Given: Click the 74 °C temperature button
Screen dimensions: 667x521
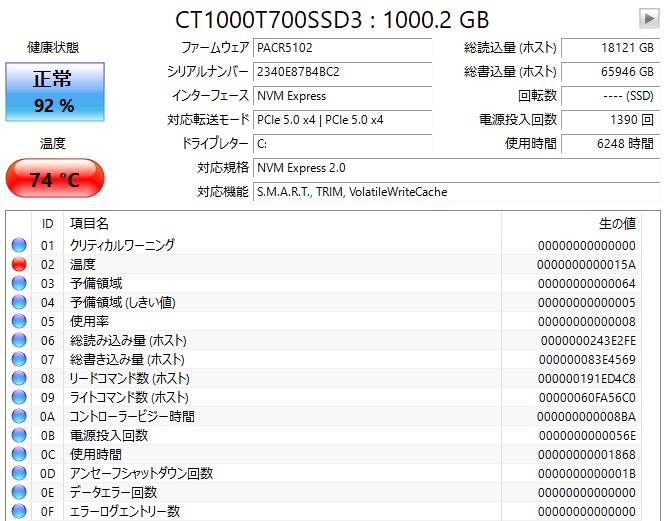Looking at the screenshot, I should (54, 180).
